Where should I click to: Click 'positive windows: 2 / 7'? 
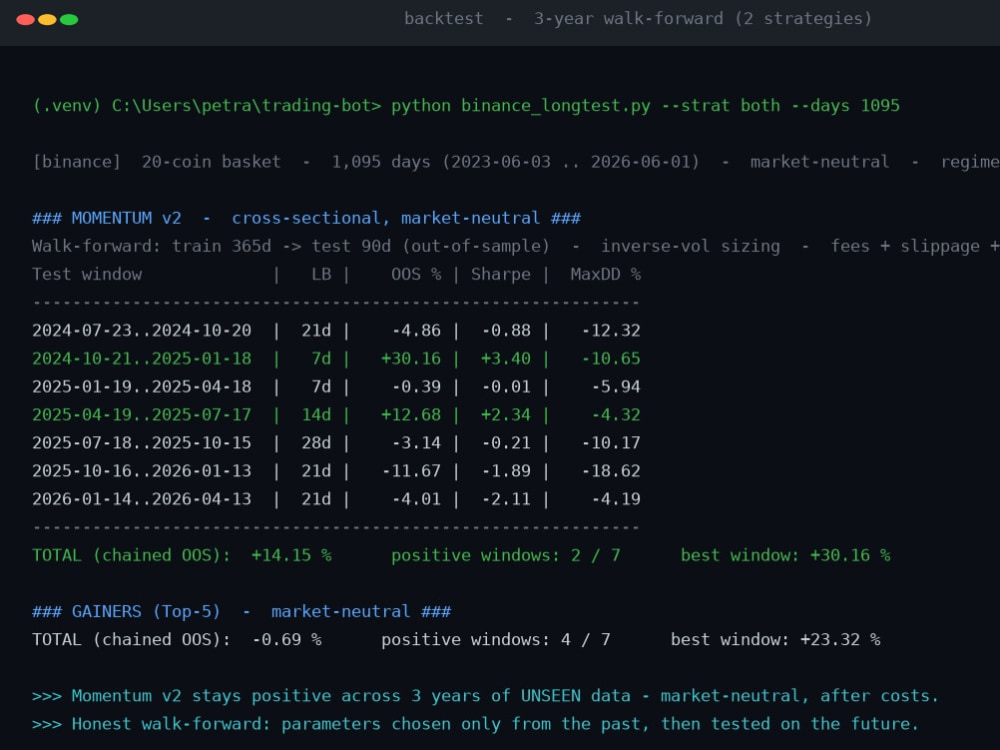tap(505, 555)
